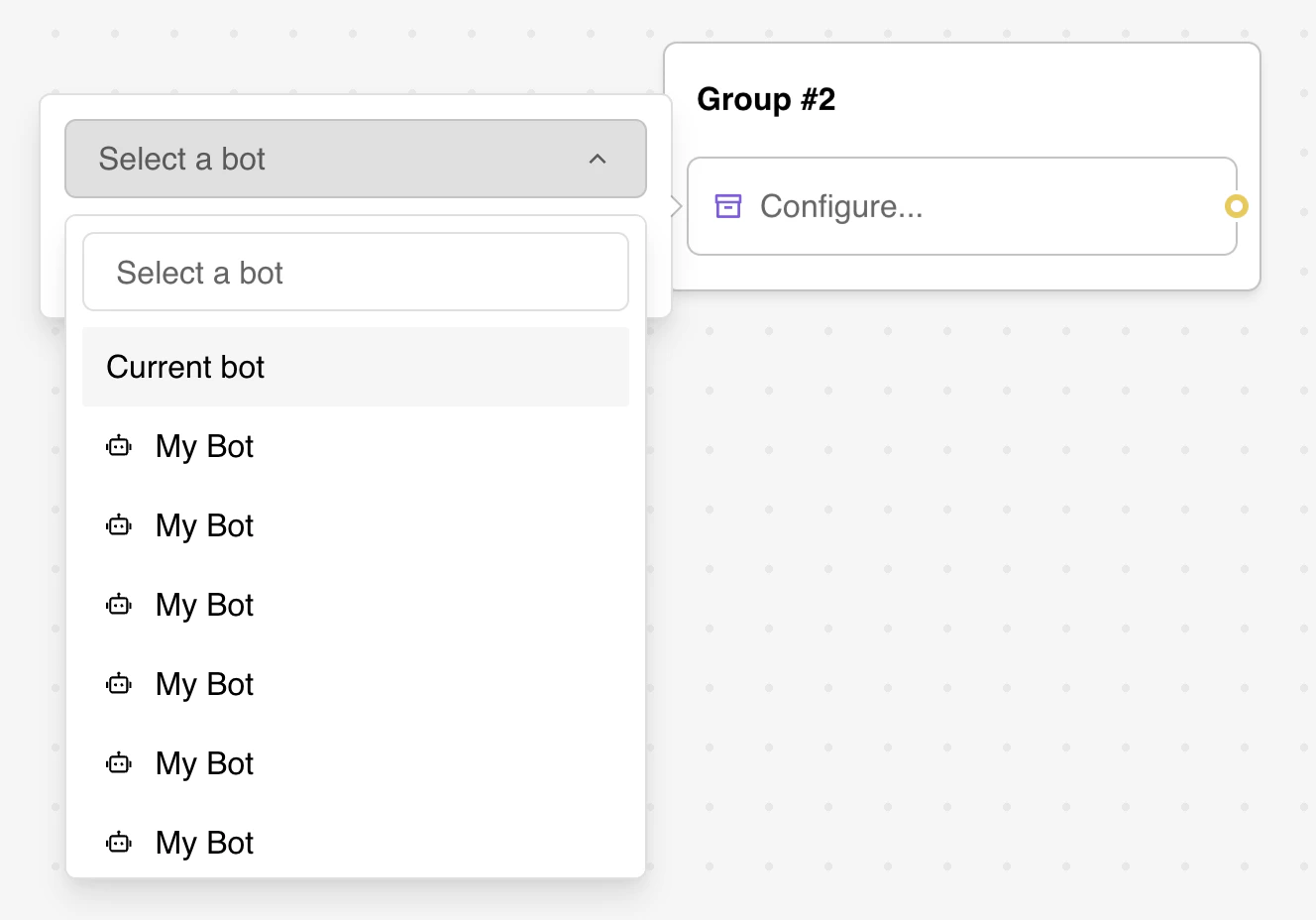Select the Current bot option
This screenshot has height=920, width=1316.
(x=185, y=367)
